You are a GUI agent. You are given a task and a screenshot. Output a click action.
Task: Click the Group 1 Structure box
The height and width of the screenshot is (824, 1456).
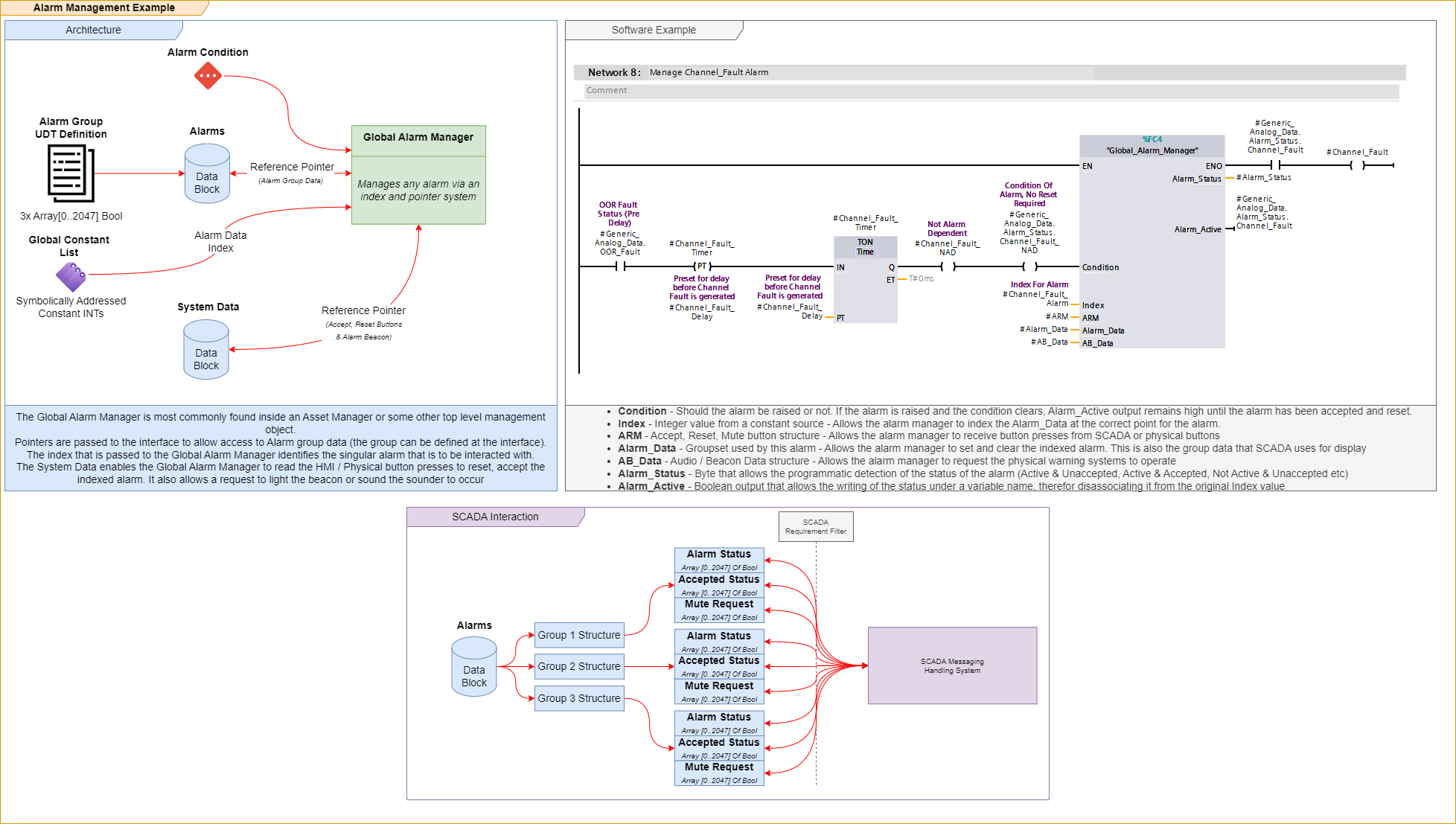pos(578,635)
